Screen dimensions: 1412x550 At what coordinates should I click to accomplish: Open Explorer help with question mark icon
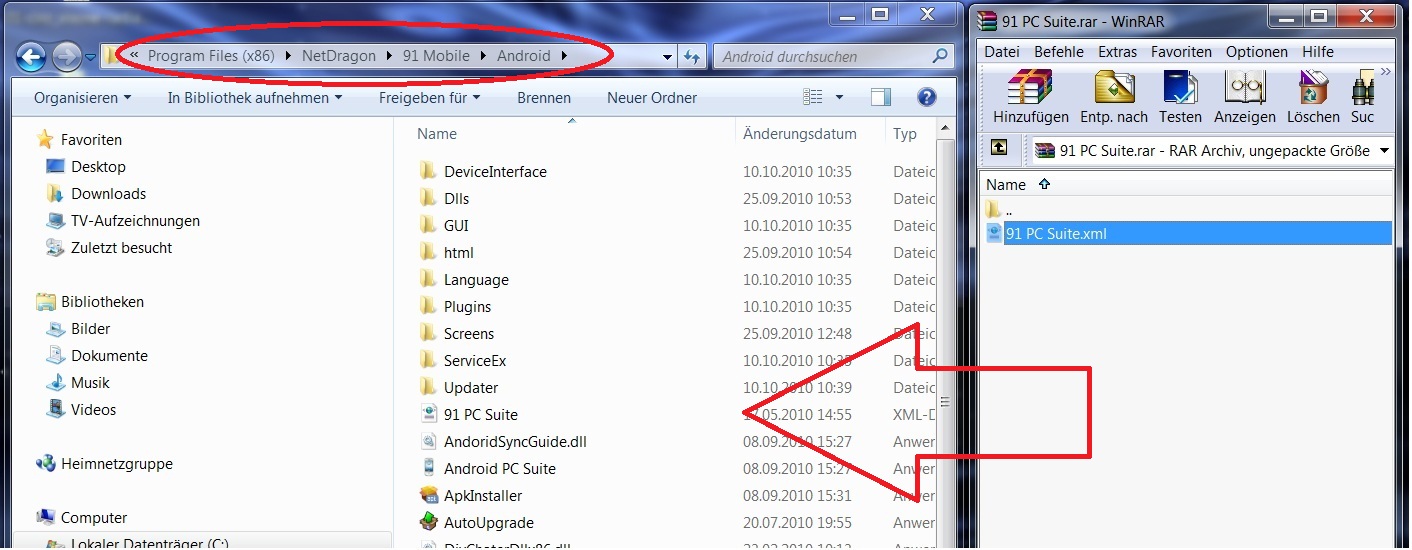point(926,97)
